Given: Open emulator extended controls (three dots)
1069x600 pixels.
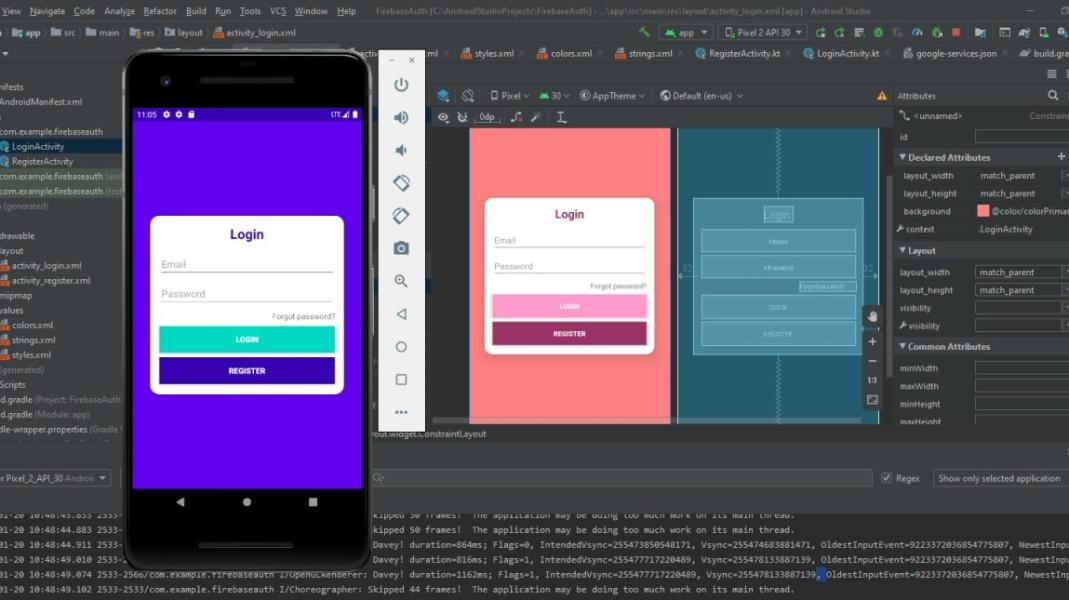Looking at the screenshot, I should 401,412.
